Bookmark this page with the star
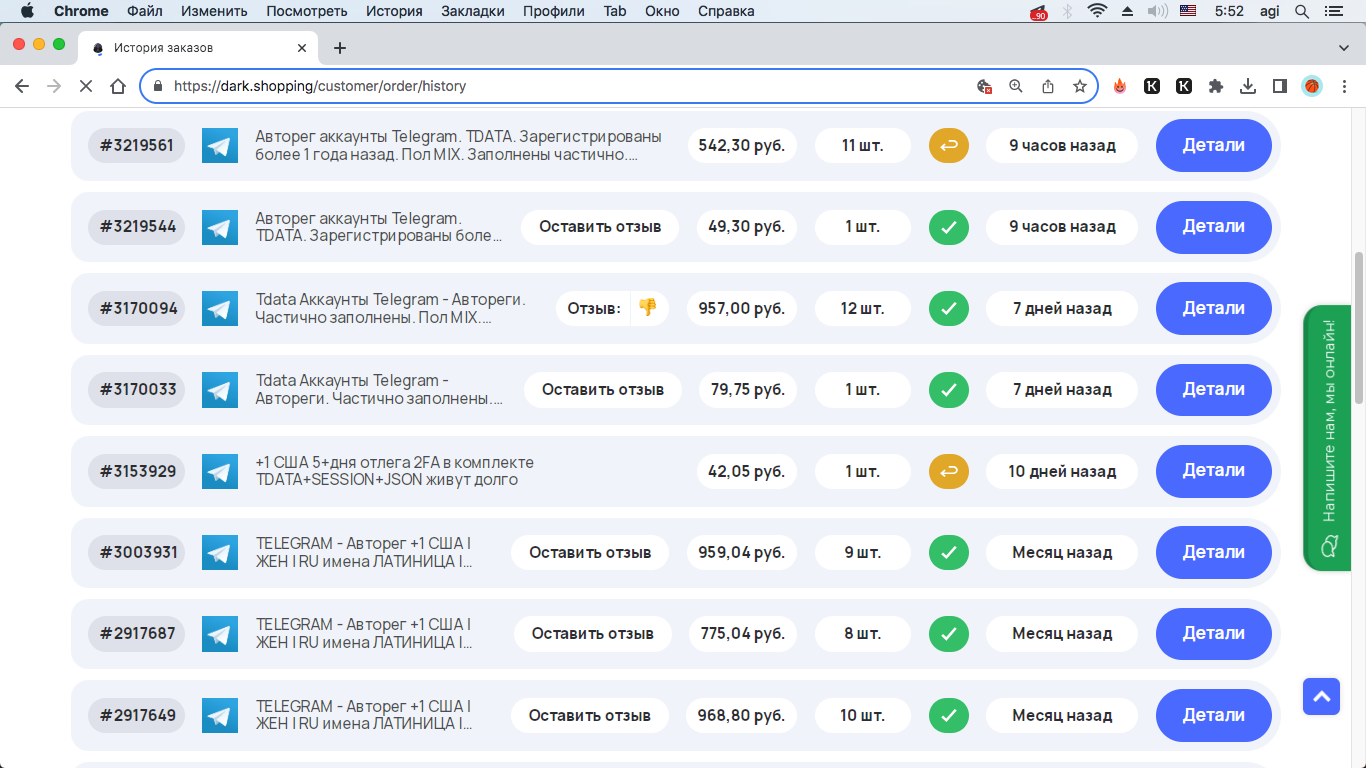Image resolution: width=1366 pixels, height=768 pixels. pyautogui.click(x=1080, y=86)
